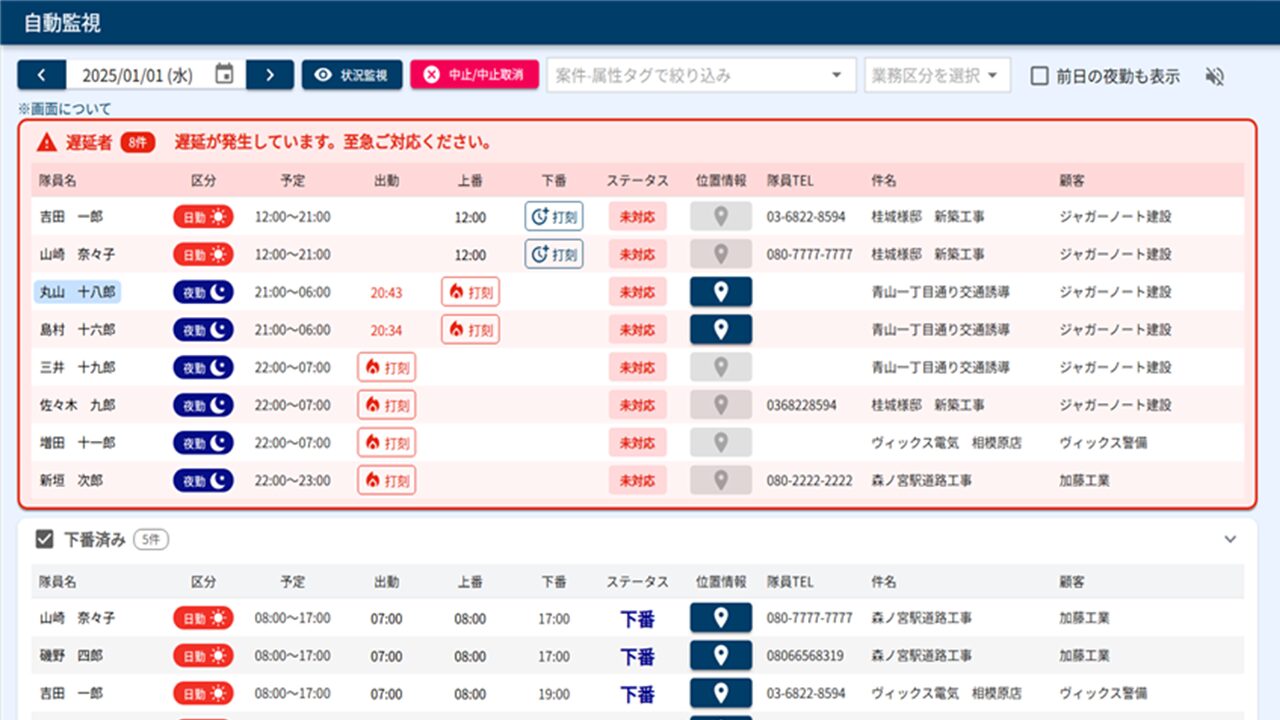Click the 中止/中止取消 button
Image resolution: width=1280 pixels, height=720 pixels.
[x=474, y=75]
